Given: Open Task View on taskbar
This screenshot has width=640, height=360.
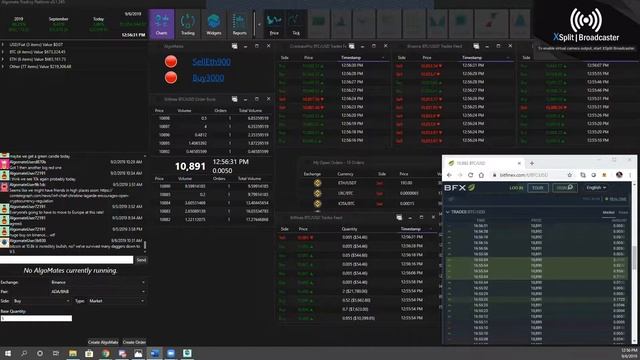Looking at the screenshot, I should click(56, 353).
